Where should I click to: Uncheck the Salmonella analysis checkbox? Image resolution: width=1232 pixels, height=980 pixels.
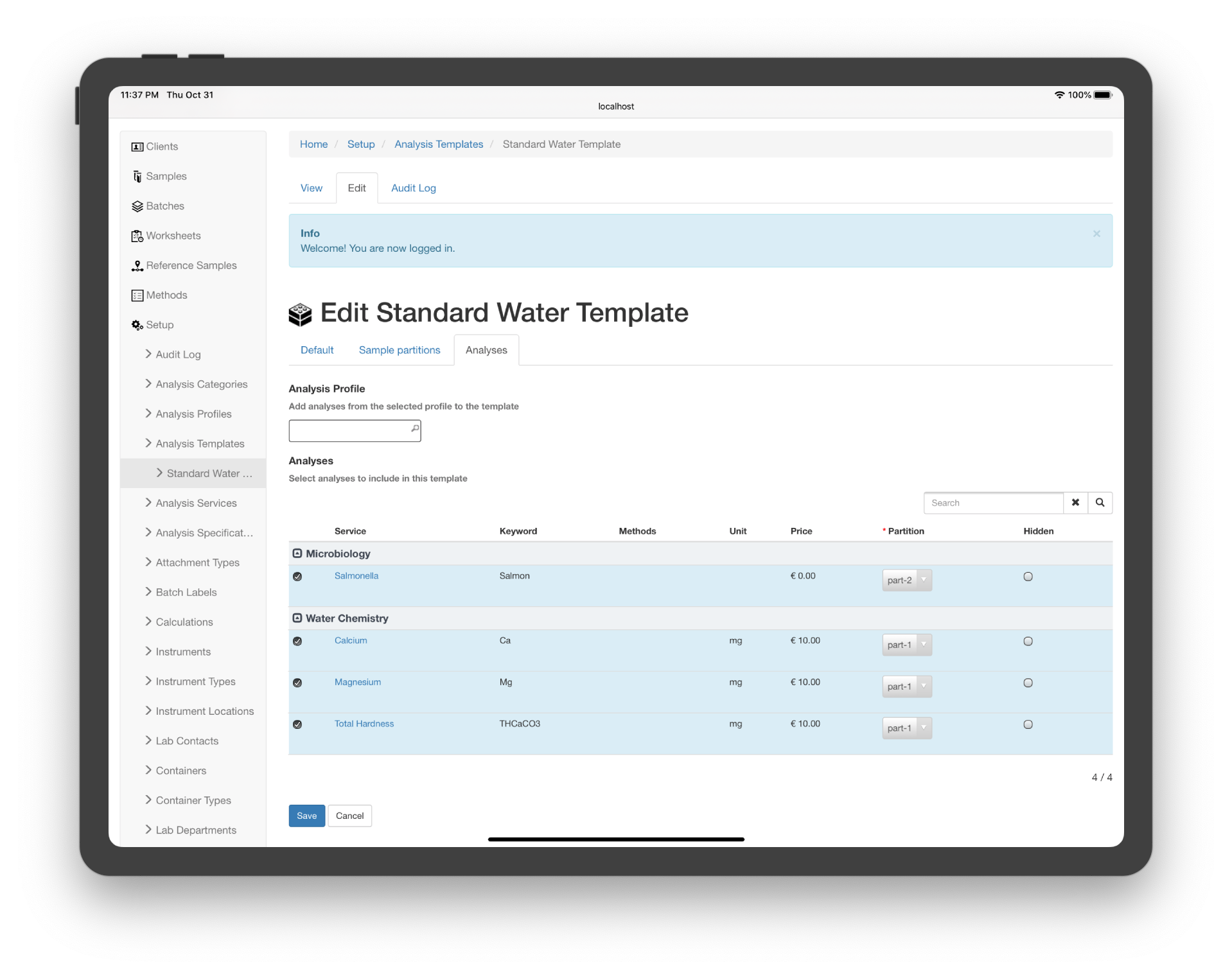pos(297,577)
